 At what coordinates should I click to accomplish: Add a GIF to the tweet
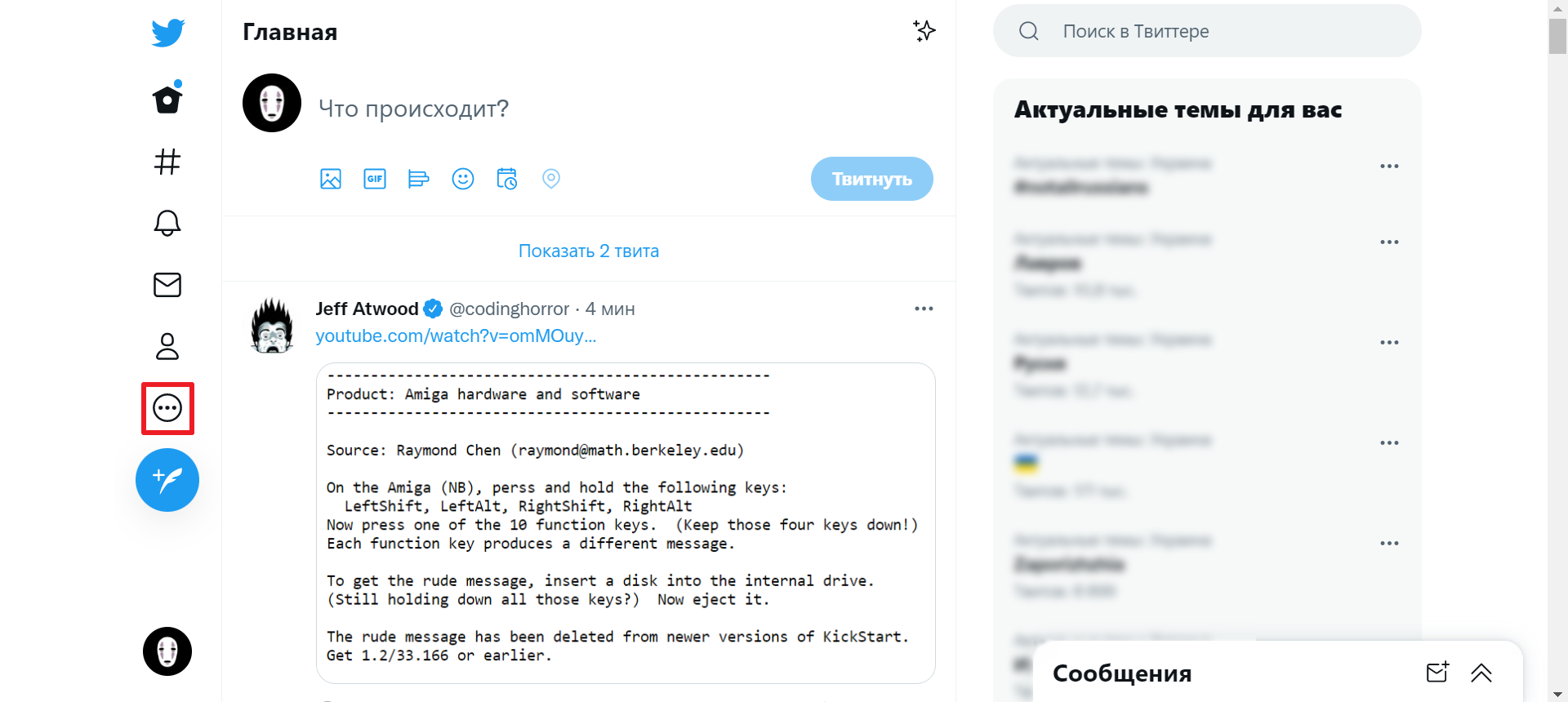click(x=375, y=179)
